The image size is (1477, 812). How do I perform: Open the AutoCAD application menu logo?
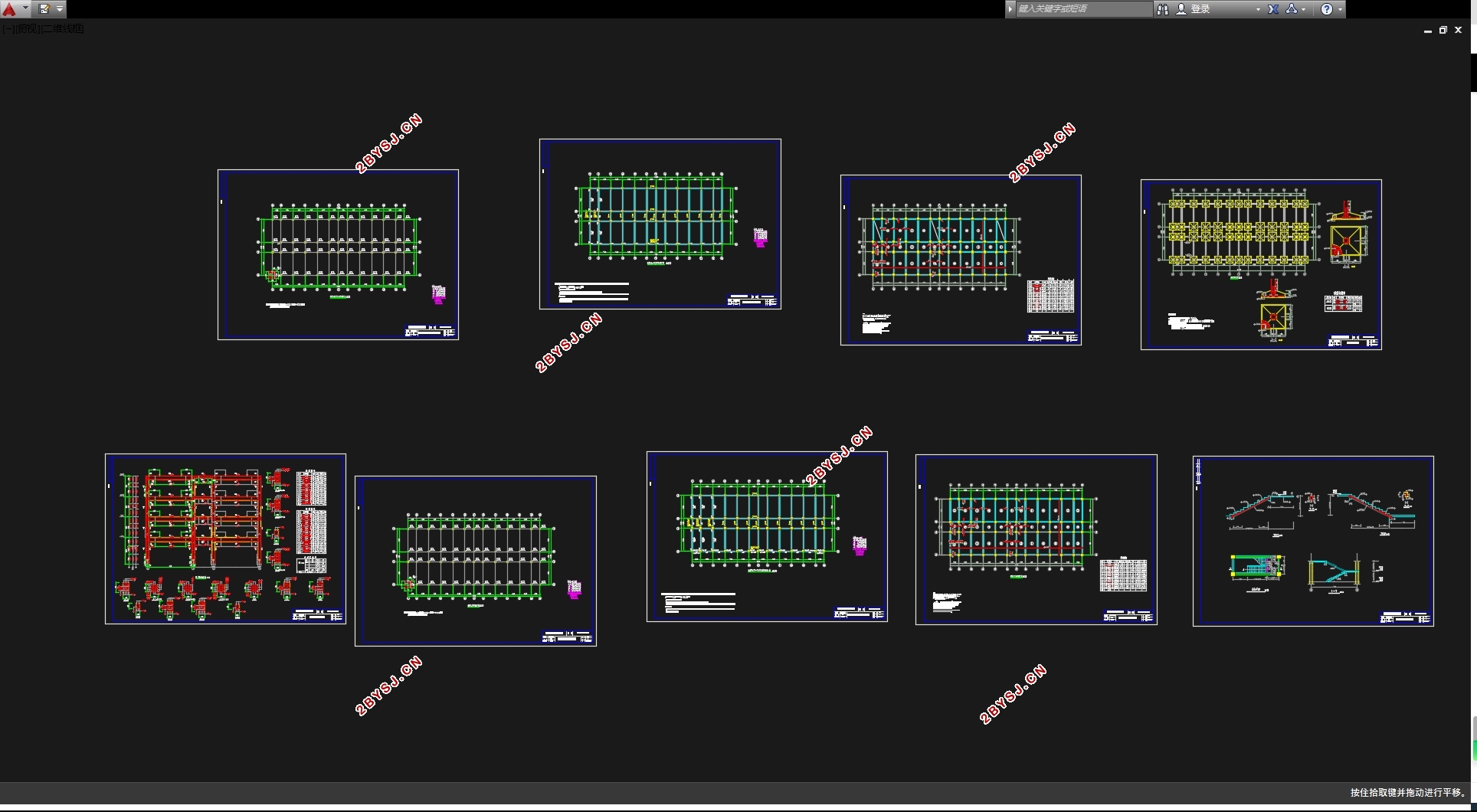10,9
